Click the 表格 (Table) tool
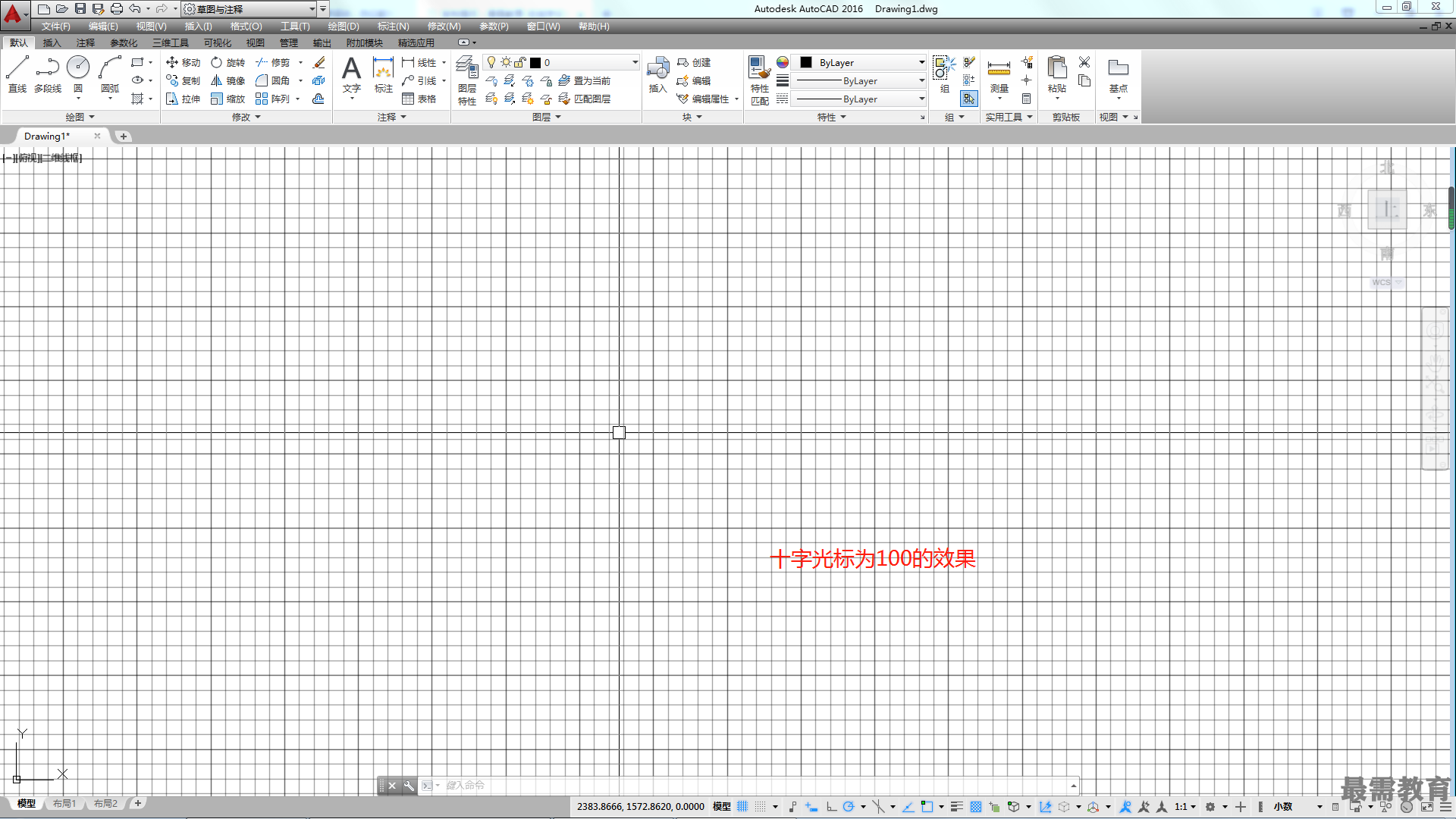The height and width of the screenshot is (819, 1456). pos(419,99)
